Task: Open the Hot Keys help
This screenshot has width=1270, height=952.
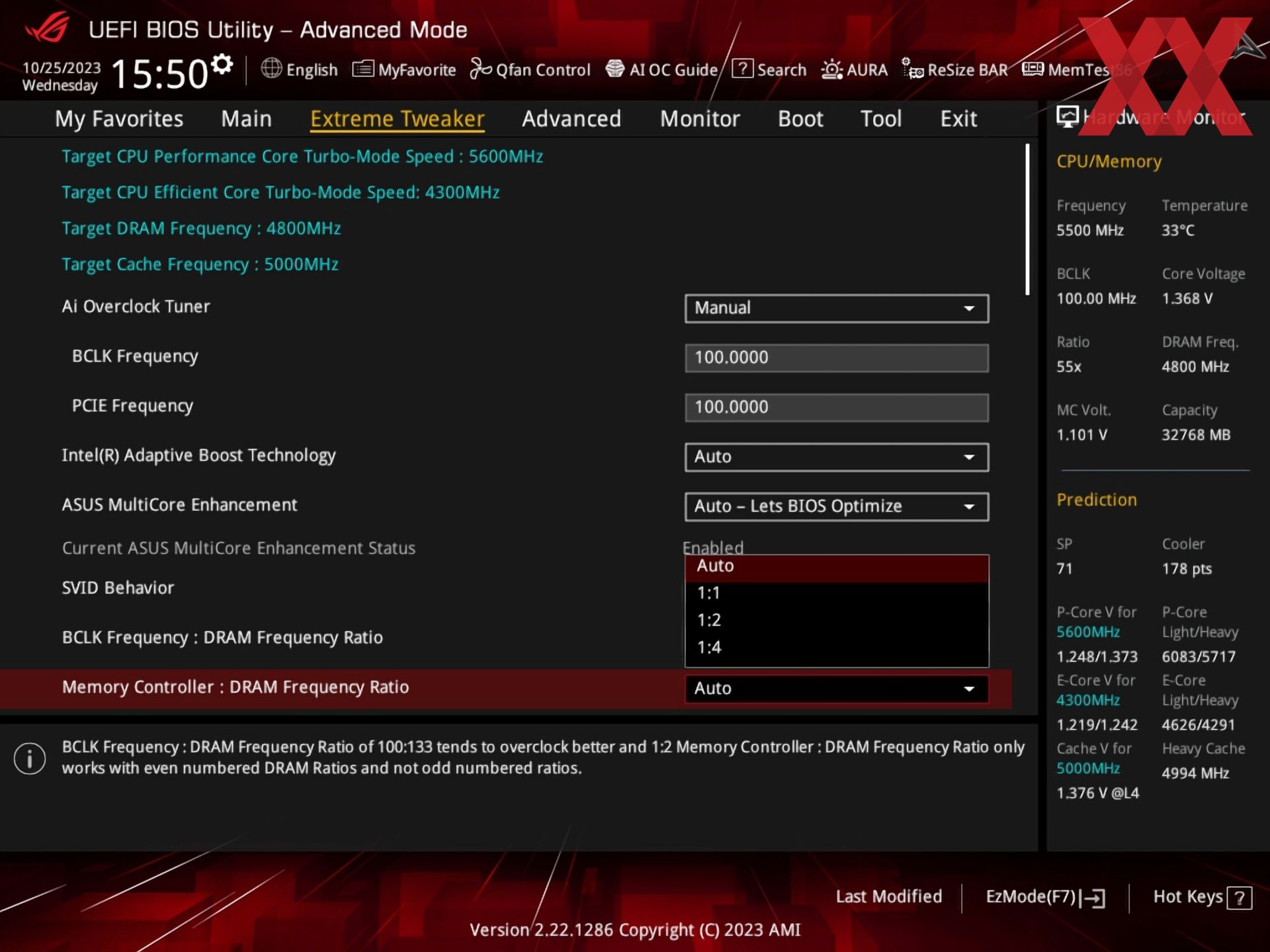Action: [x=1202, y=897]
